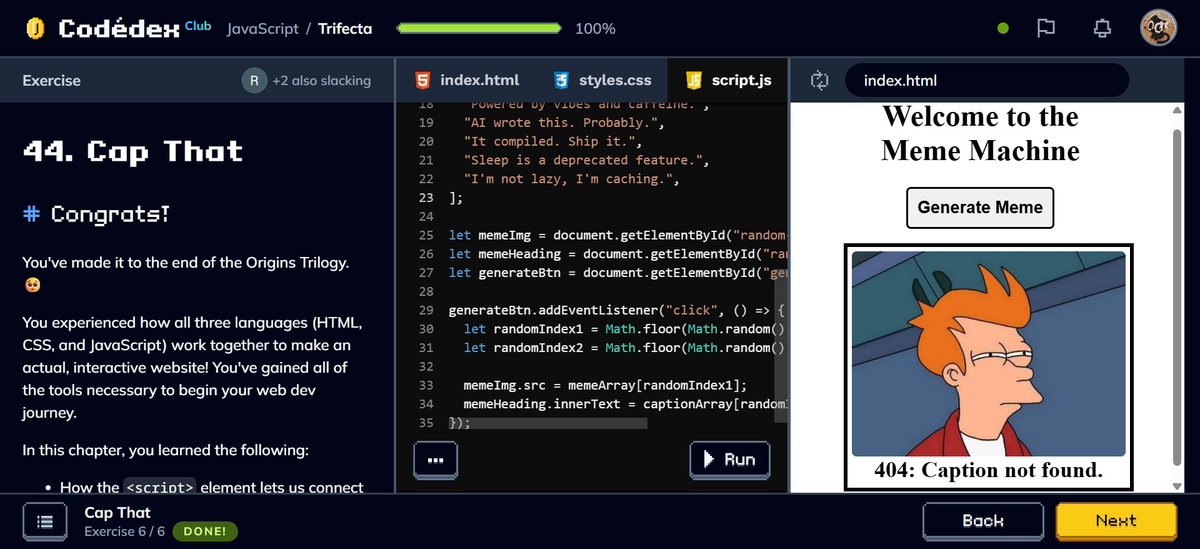Proceed with the Next button
The height and width of the screenshot is (549, 1200).
1116,520
